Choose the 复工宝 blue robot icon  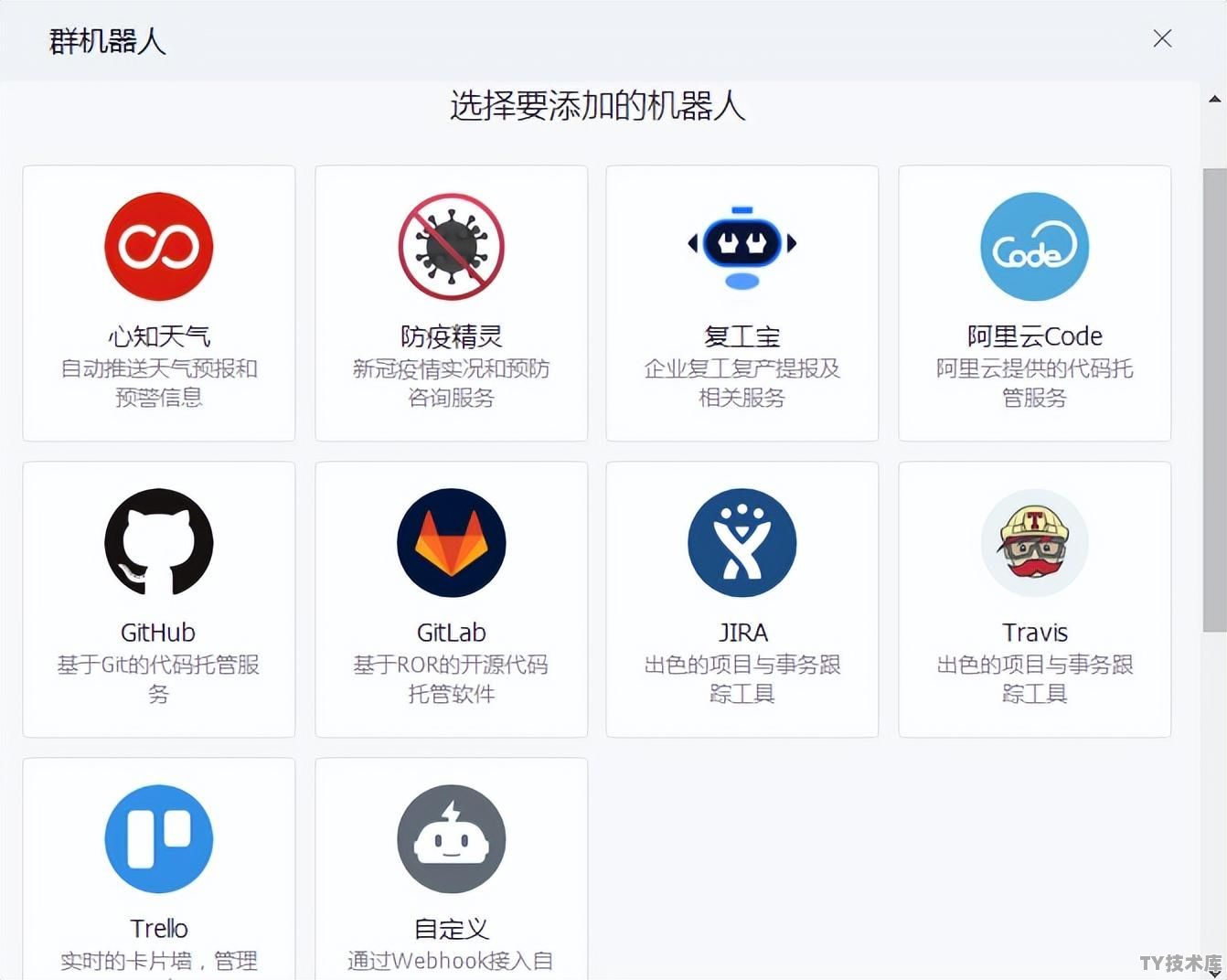click(x=742, y=247)
